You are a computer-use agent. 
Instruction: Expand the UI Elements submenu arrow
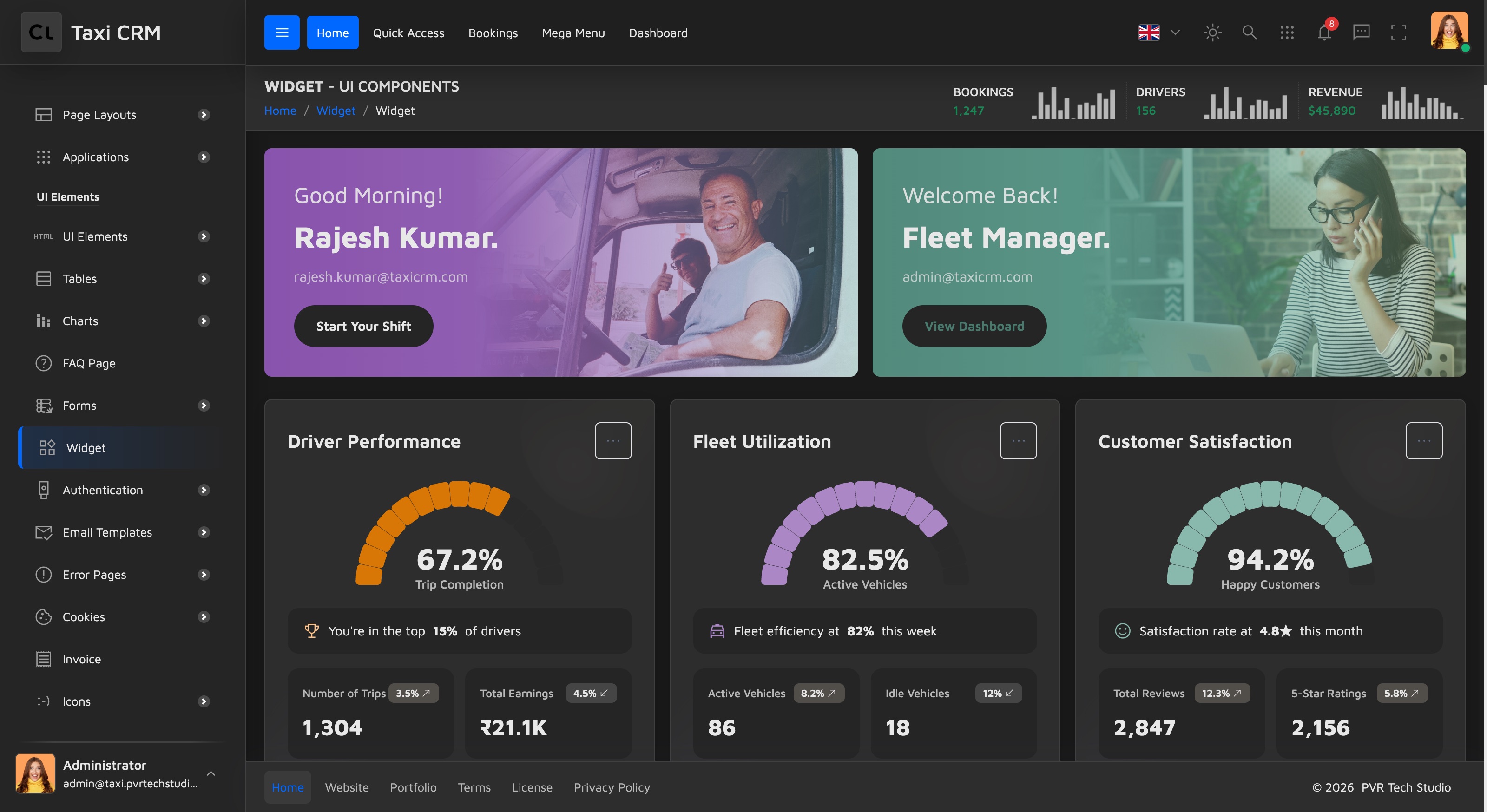point(203,236)
